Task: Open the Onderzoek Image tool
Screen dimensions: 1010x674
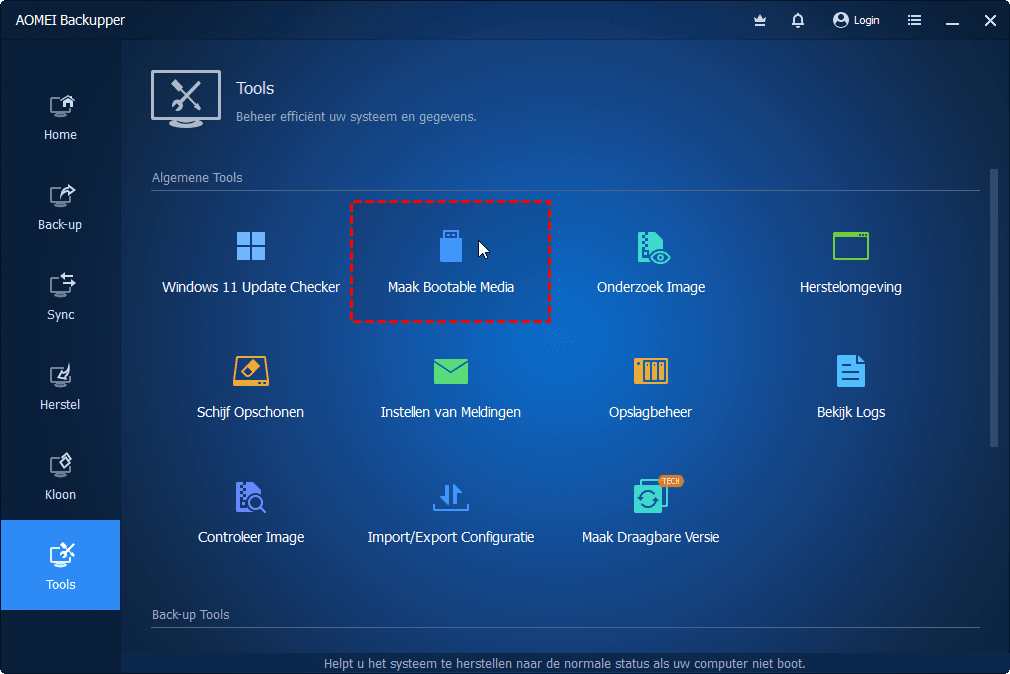Action: (x=651, y=262)
